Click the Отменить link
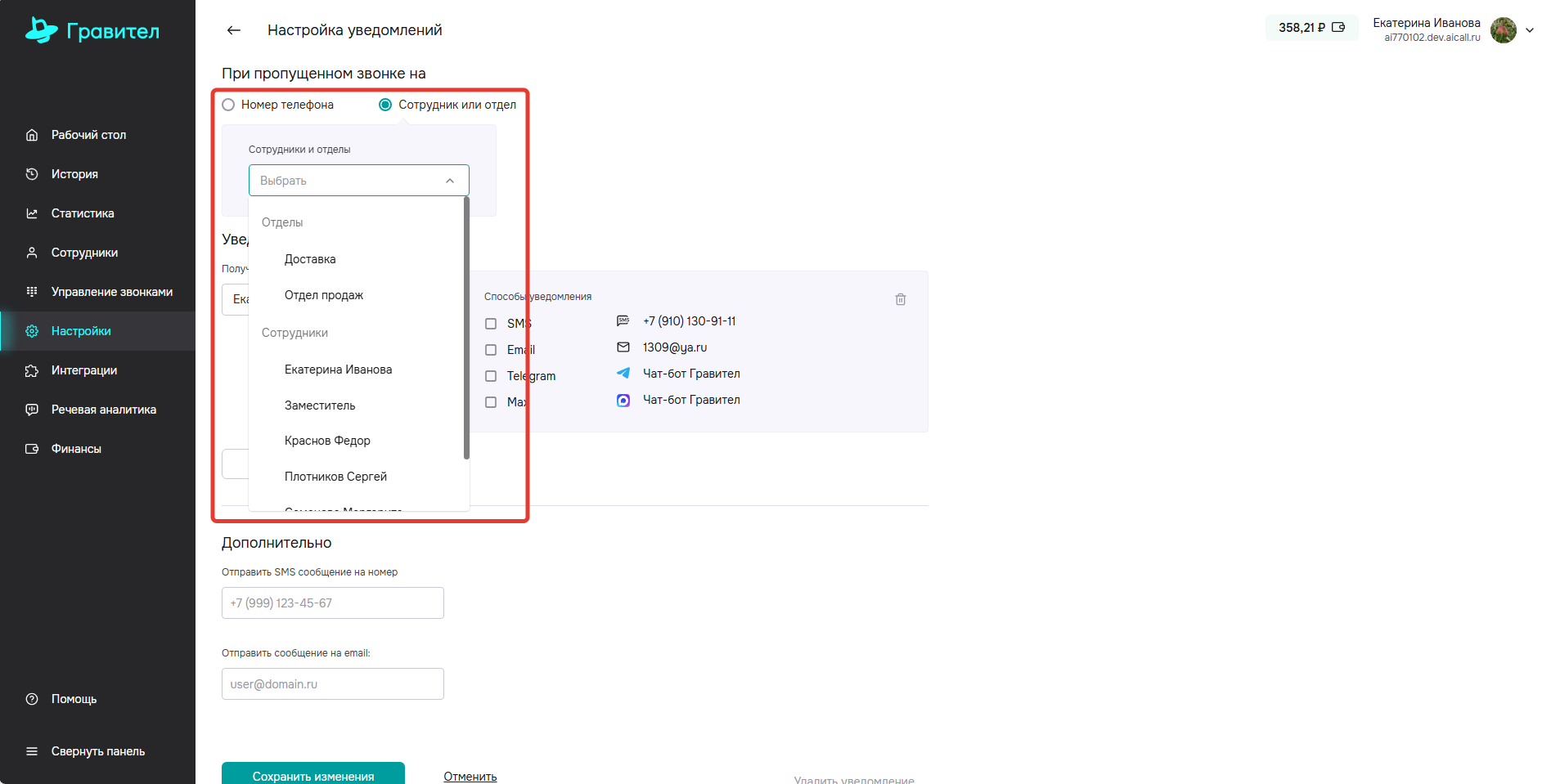This screenshot has width=1551, height=784. pos(470,776)
